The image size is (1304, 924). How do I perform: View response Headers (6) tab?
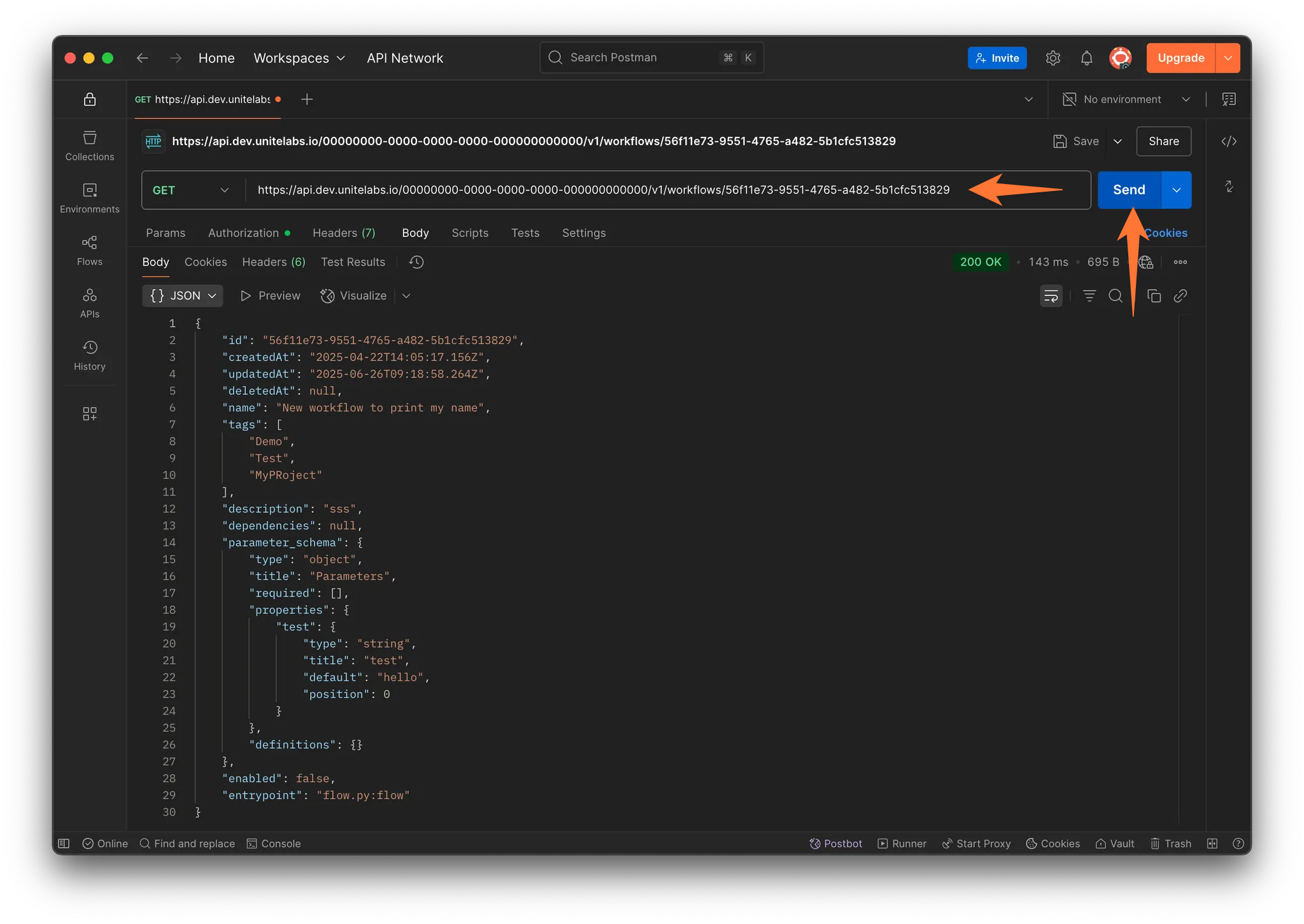pyautogui.click(x=274, y=262)
